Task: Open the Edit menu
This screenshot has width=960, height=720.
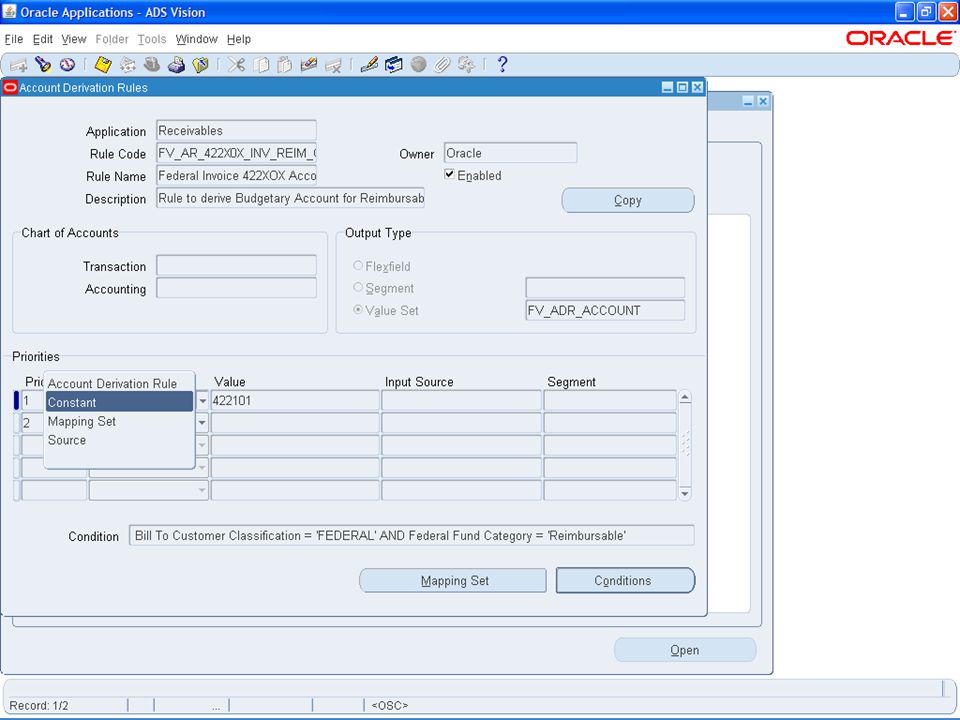Action: (42, 39)
